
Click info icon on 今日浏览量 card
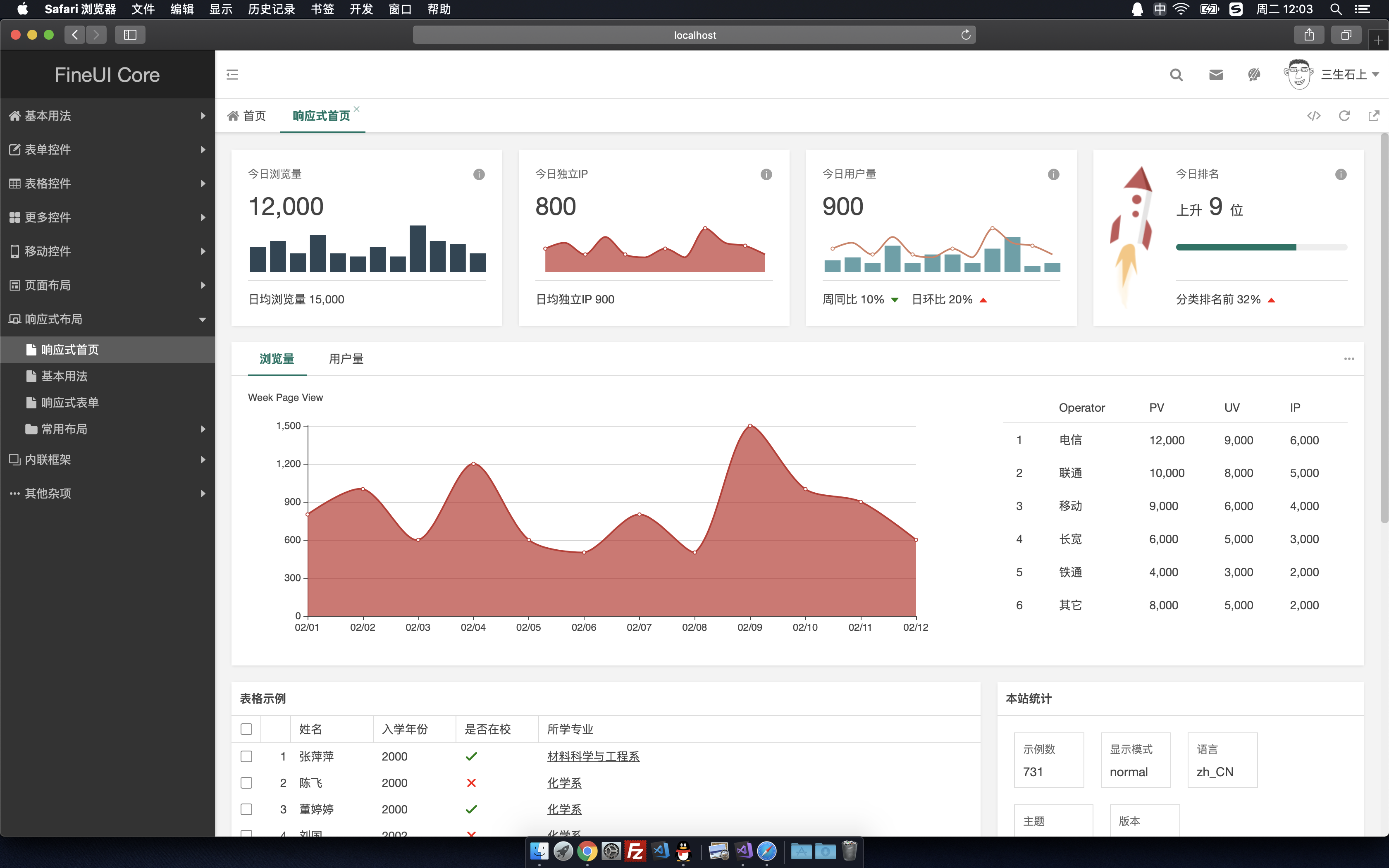tap(479, 174)
